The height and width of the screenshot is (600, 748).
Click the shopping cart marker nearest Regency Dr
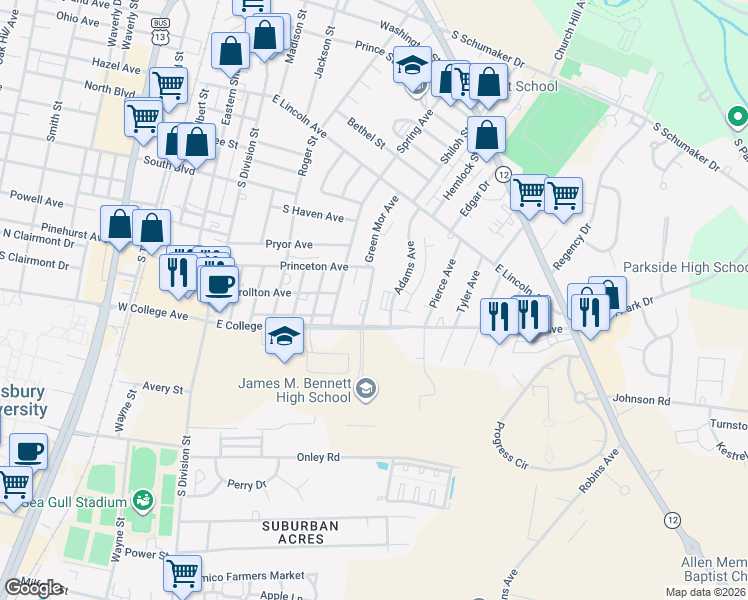click(x=563, y=199)
